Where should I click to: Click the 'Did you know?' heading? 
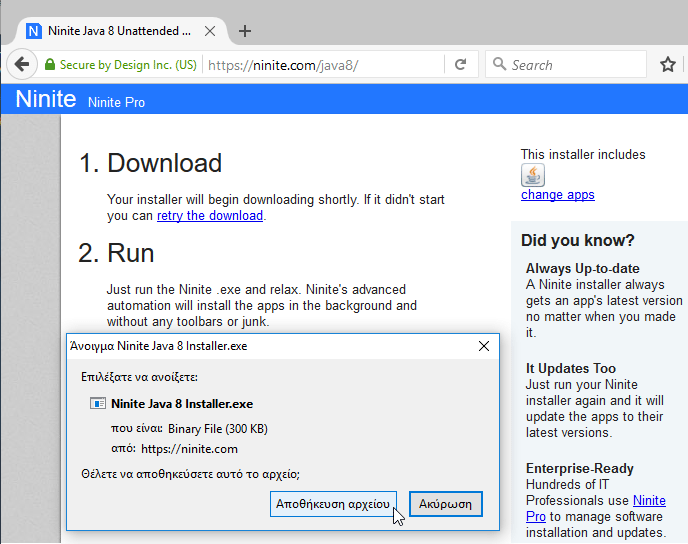point(577,240)
